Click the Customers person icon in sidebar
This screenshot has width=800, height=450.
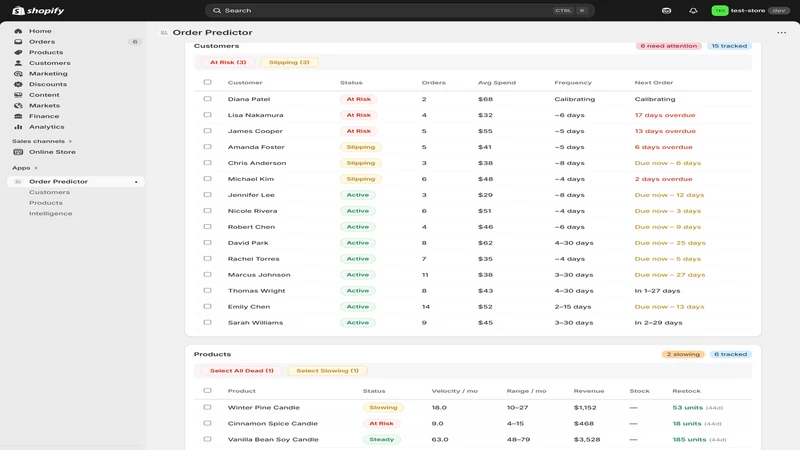(18, 63)
